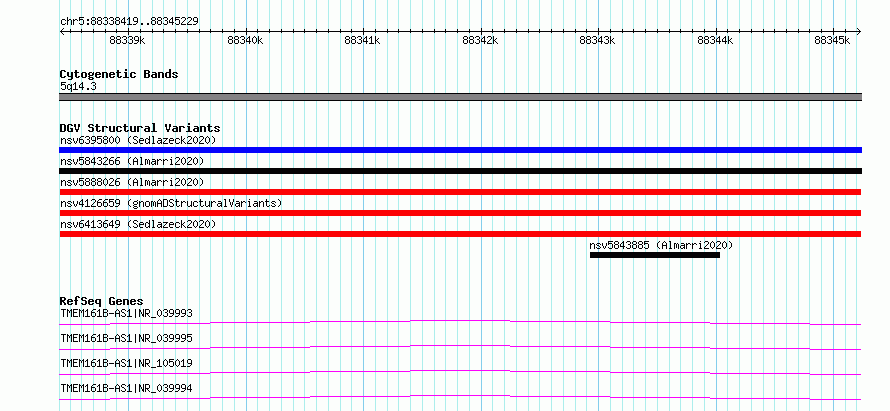
Task: Click the magenta NR_039993 transcript line
Action: [x=460, y=322]
